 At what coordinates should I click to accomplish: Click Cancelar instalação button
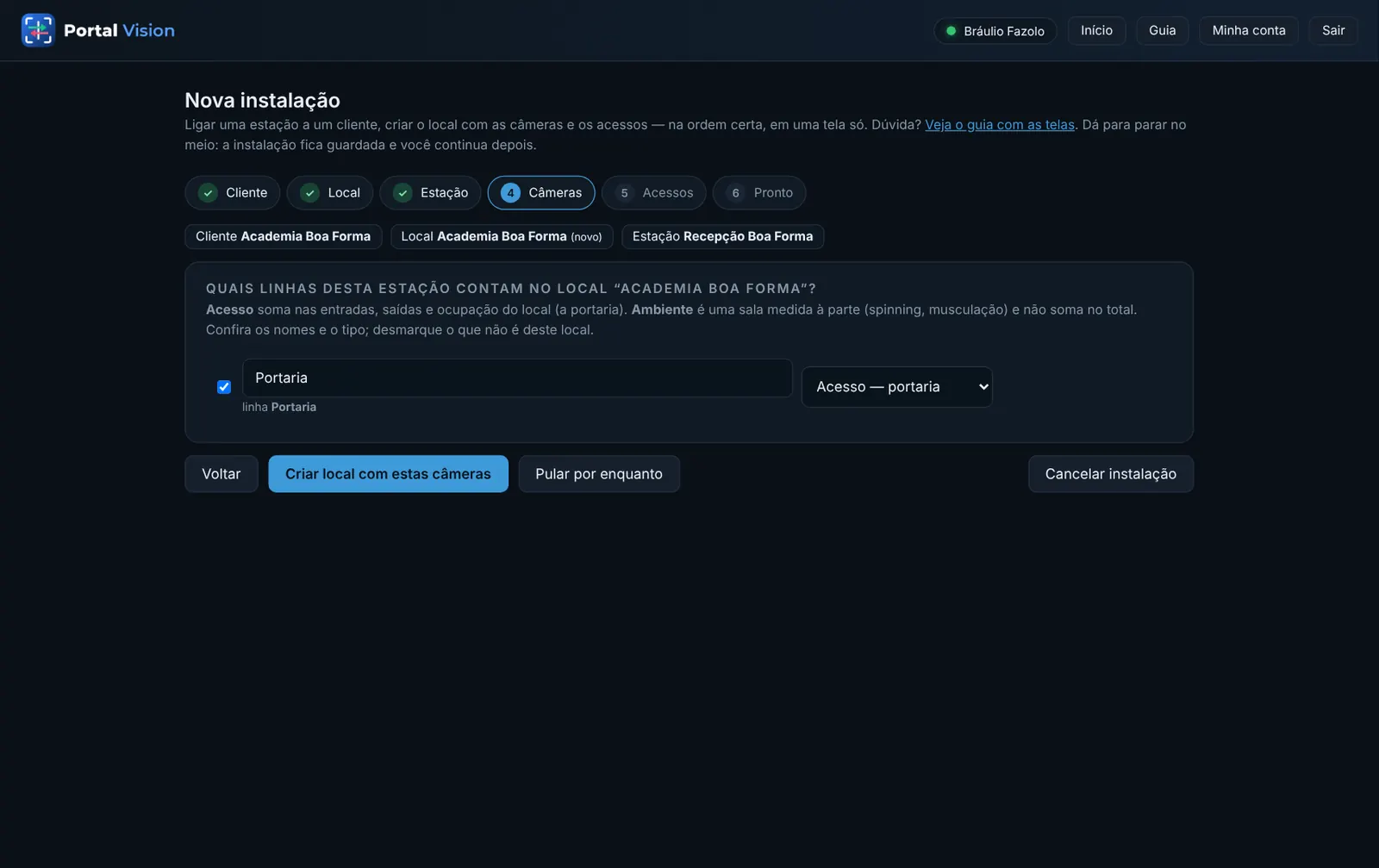click(x=1110, y=474)
